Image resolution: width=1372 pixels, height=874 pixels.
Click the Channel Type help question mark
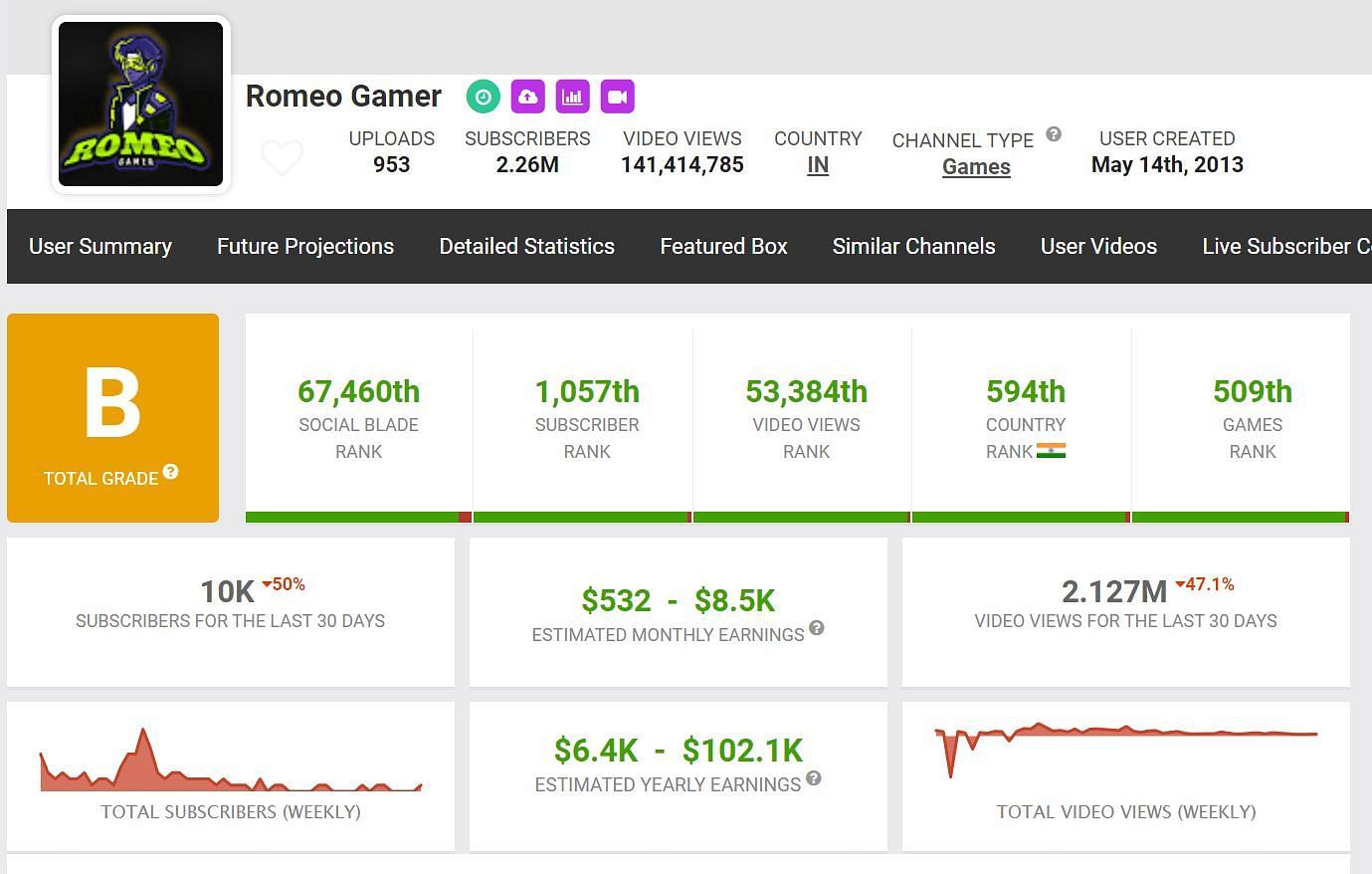[1054, 134]
